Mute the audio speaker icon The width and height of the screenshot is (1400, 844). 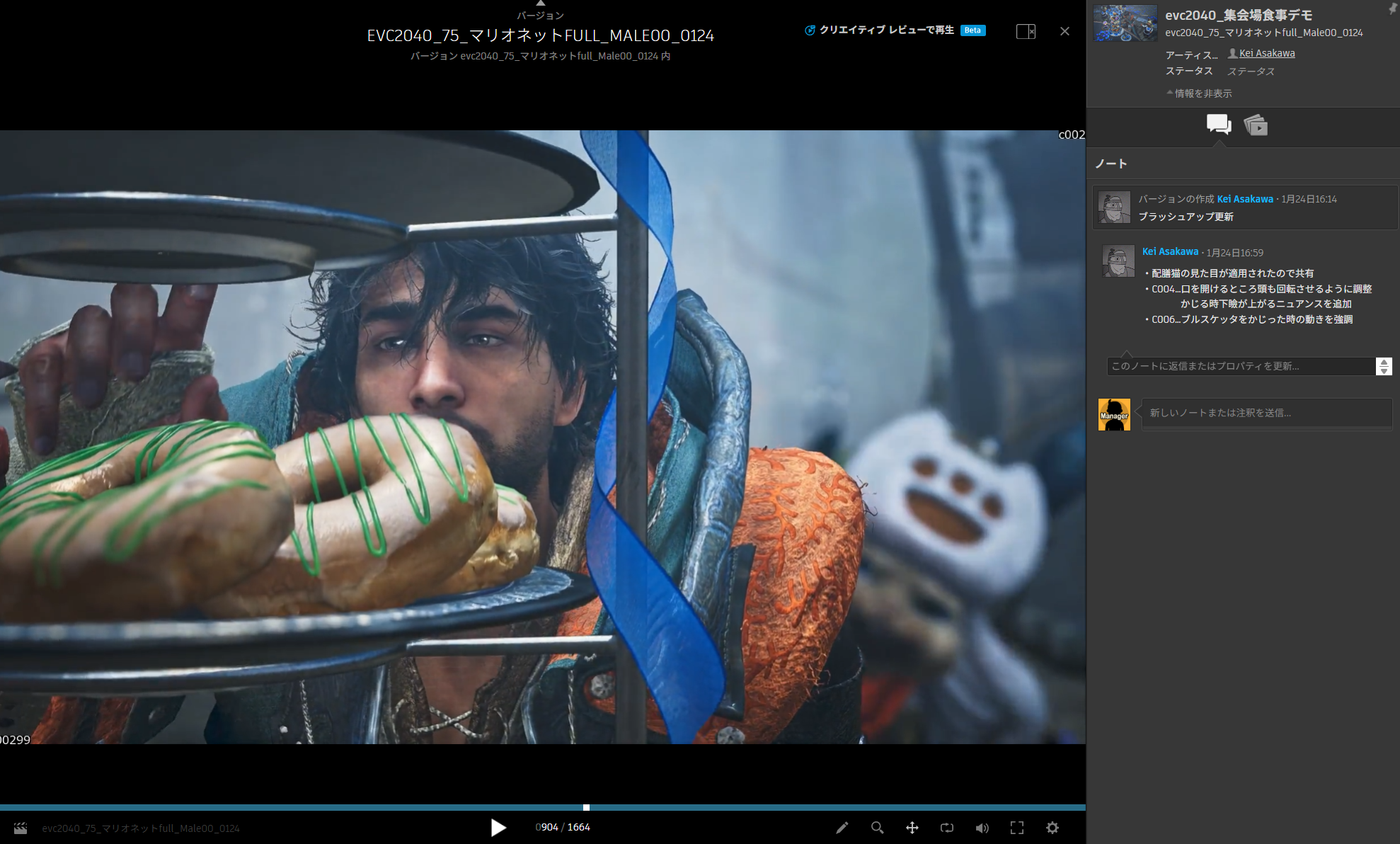pos(982,828)
